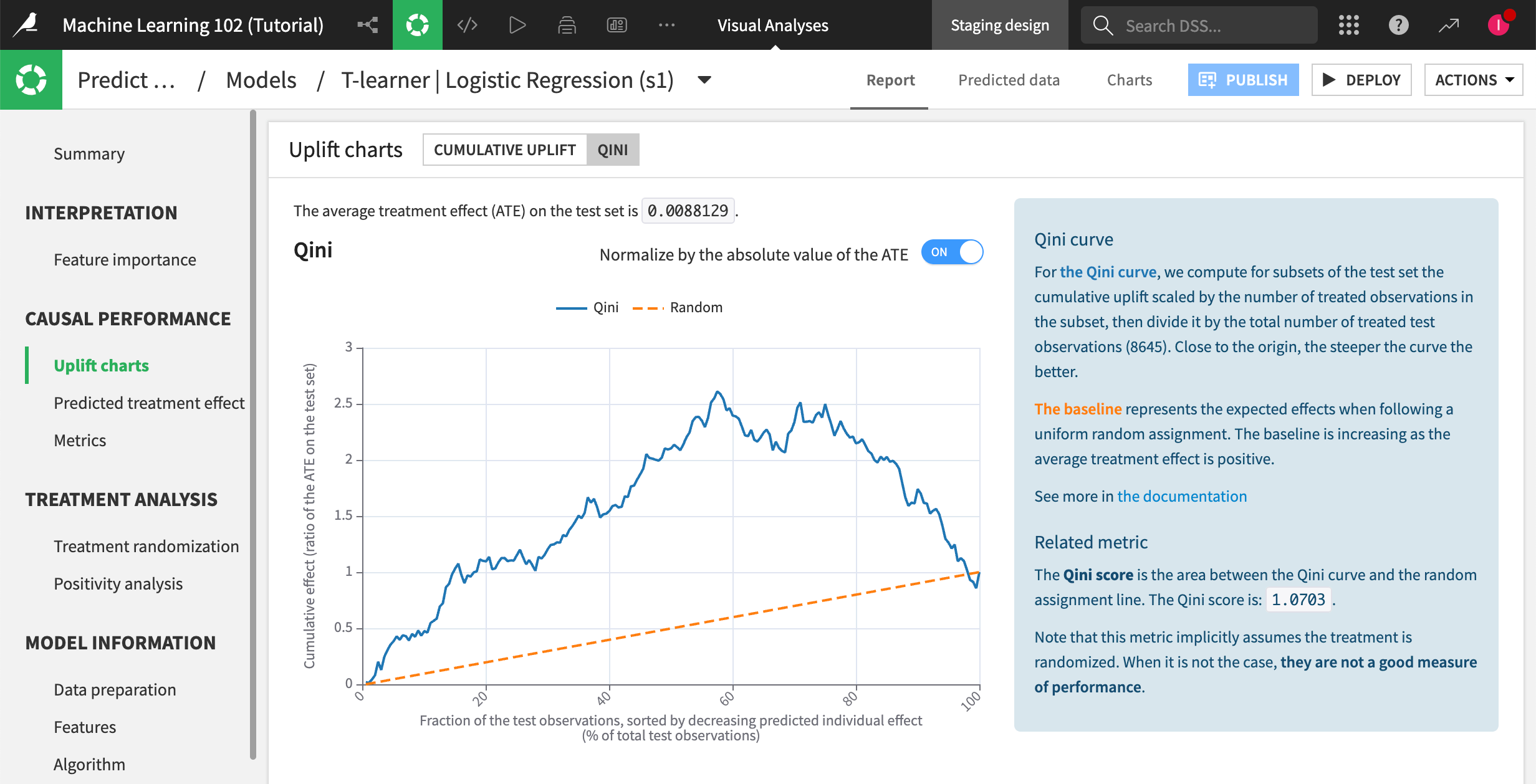Click the sidebar vertical scrollbar
The height and width of the screenshot is (784, 1536).
(x=253, y=434)
